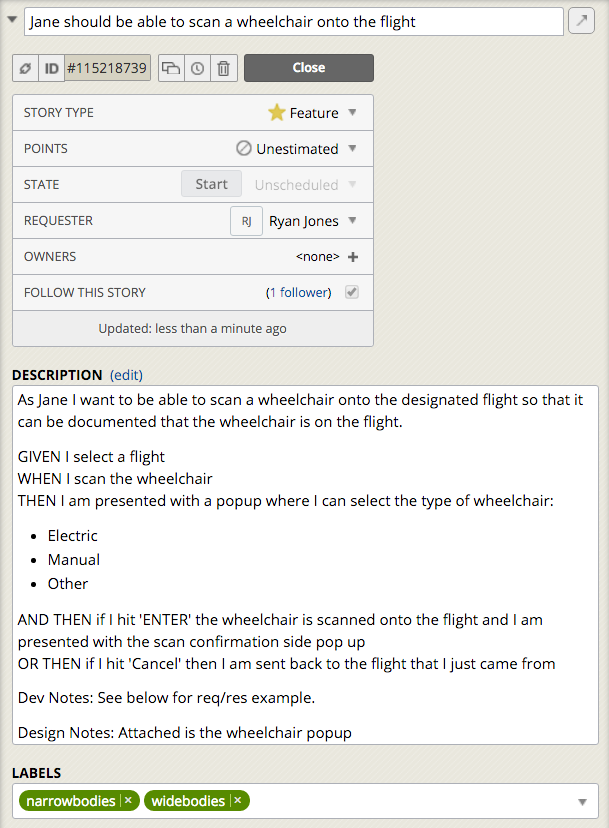The height and width of the screenshot is (828, 609).
Task: Click the Close button
Action: point(308,68)
